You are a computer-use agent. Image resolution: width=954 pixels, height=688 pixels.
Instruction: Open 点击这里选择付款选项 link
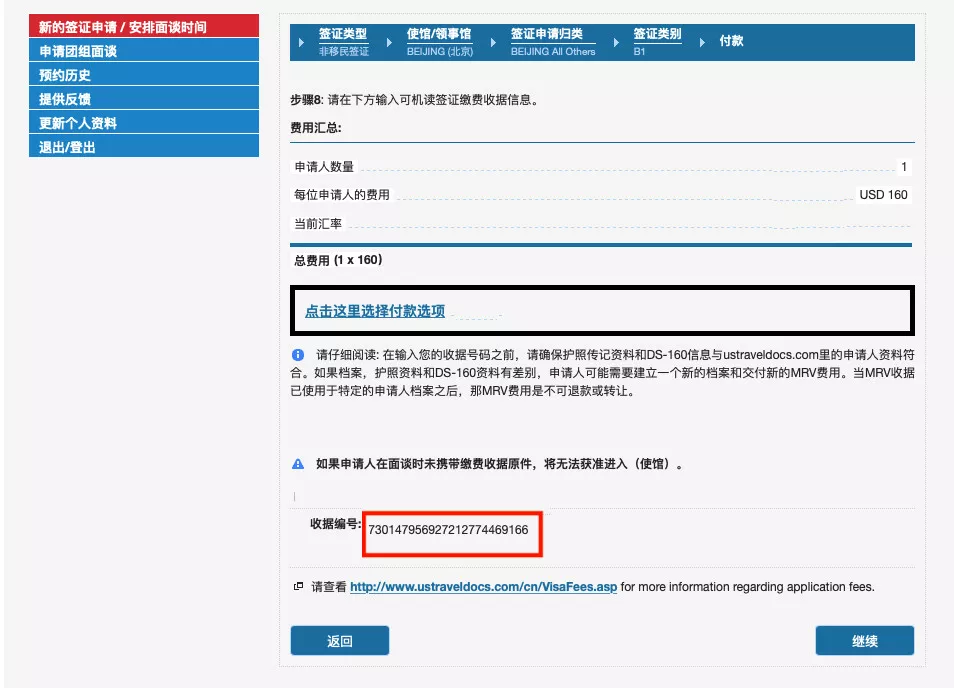[x=375, y=311]
